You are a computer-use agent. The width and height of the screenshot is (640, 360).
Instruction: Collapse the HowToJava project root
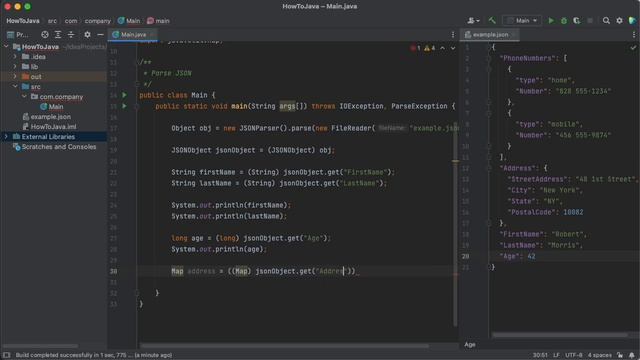click(6, 47)
